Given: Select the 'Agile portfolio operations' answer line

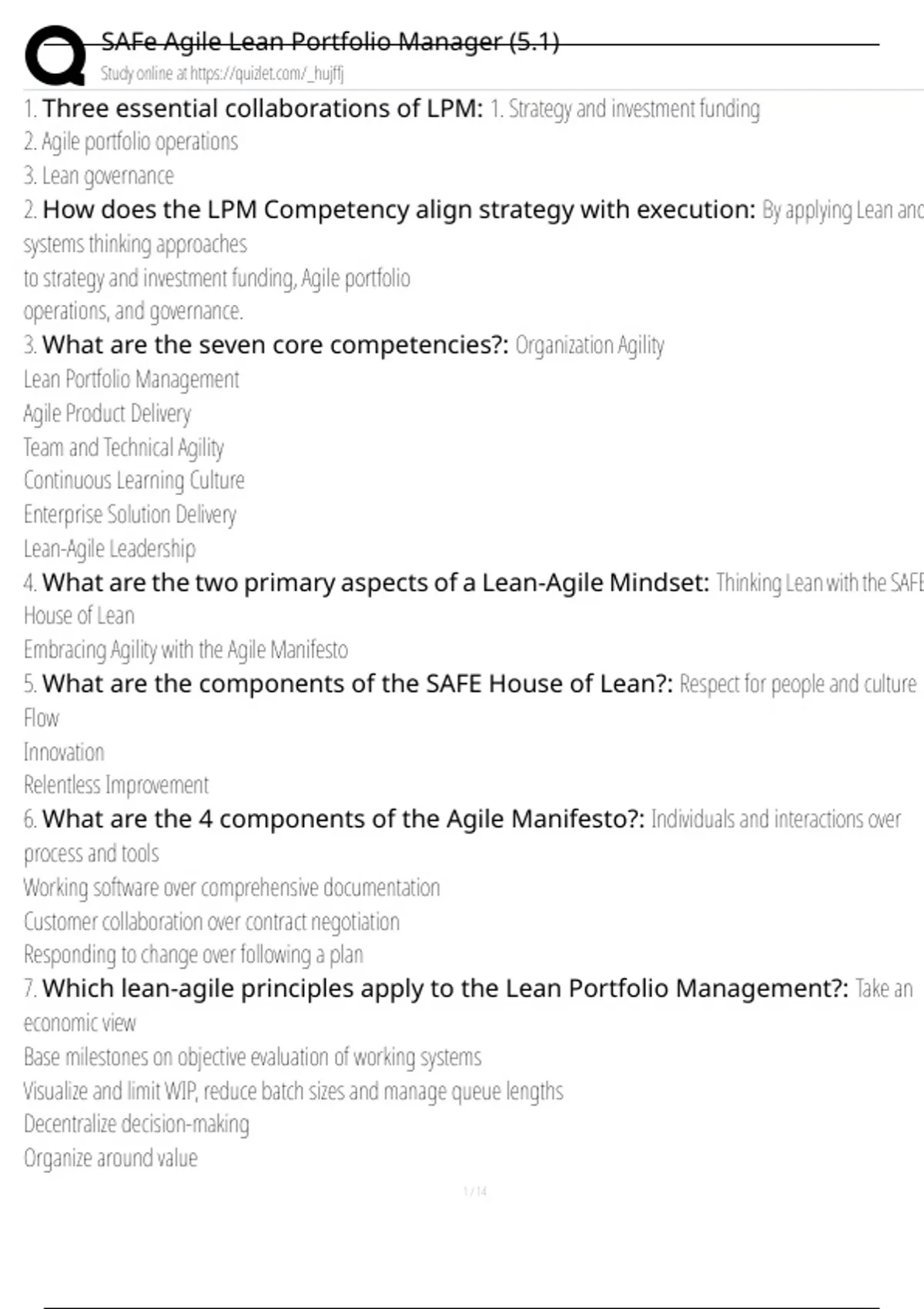Looking at the screenshot, I should 131,142.
